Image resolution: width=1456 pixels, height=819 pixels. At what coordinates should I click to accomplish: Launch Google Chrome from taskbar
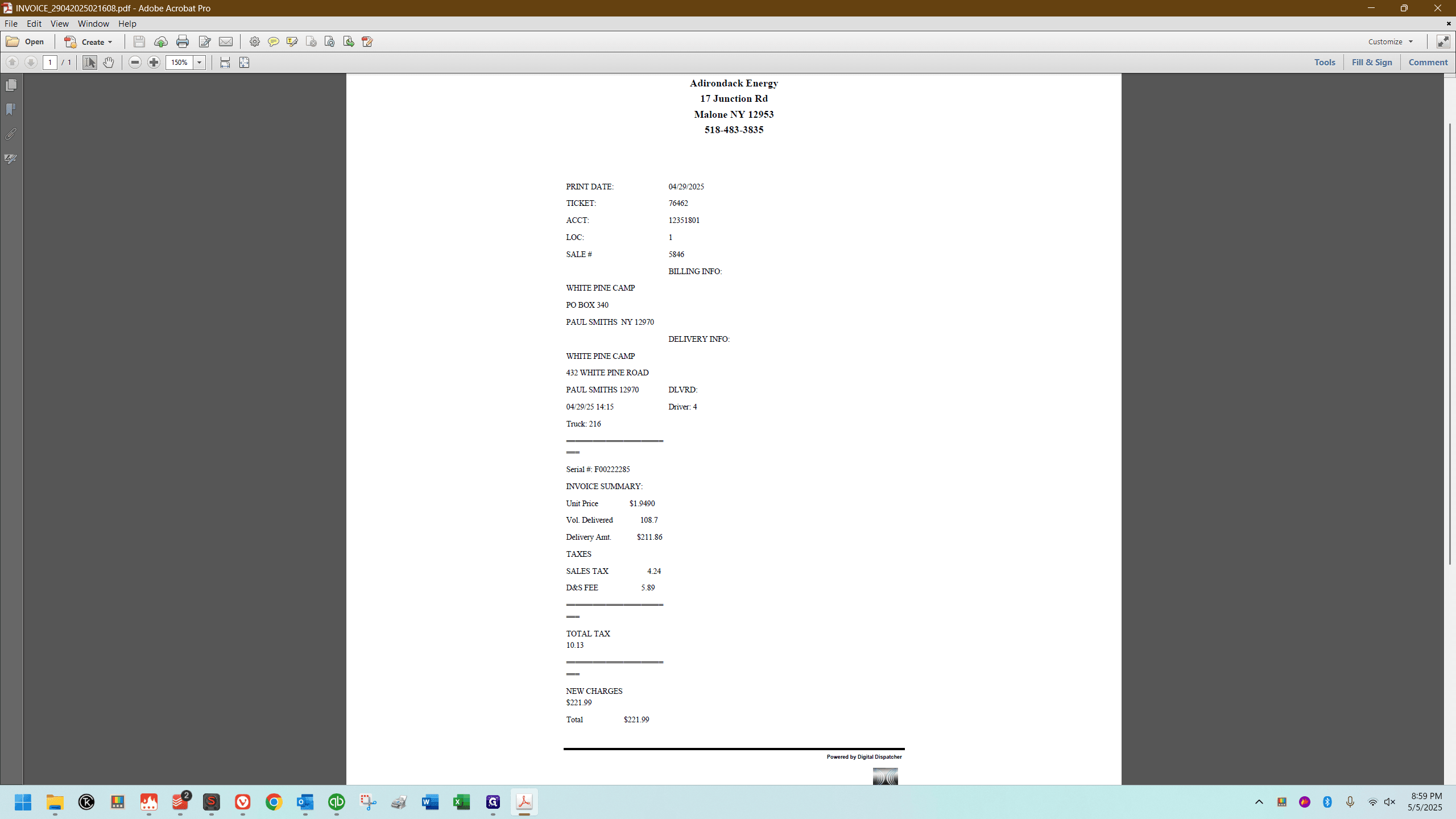point(274,802)
